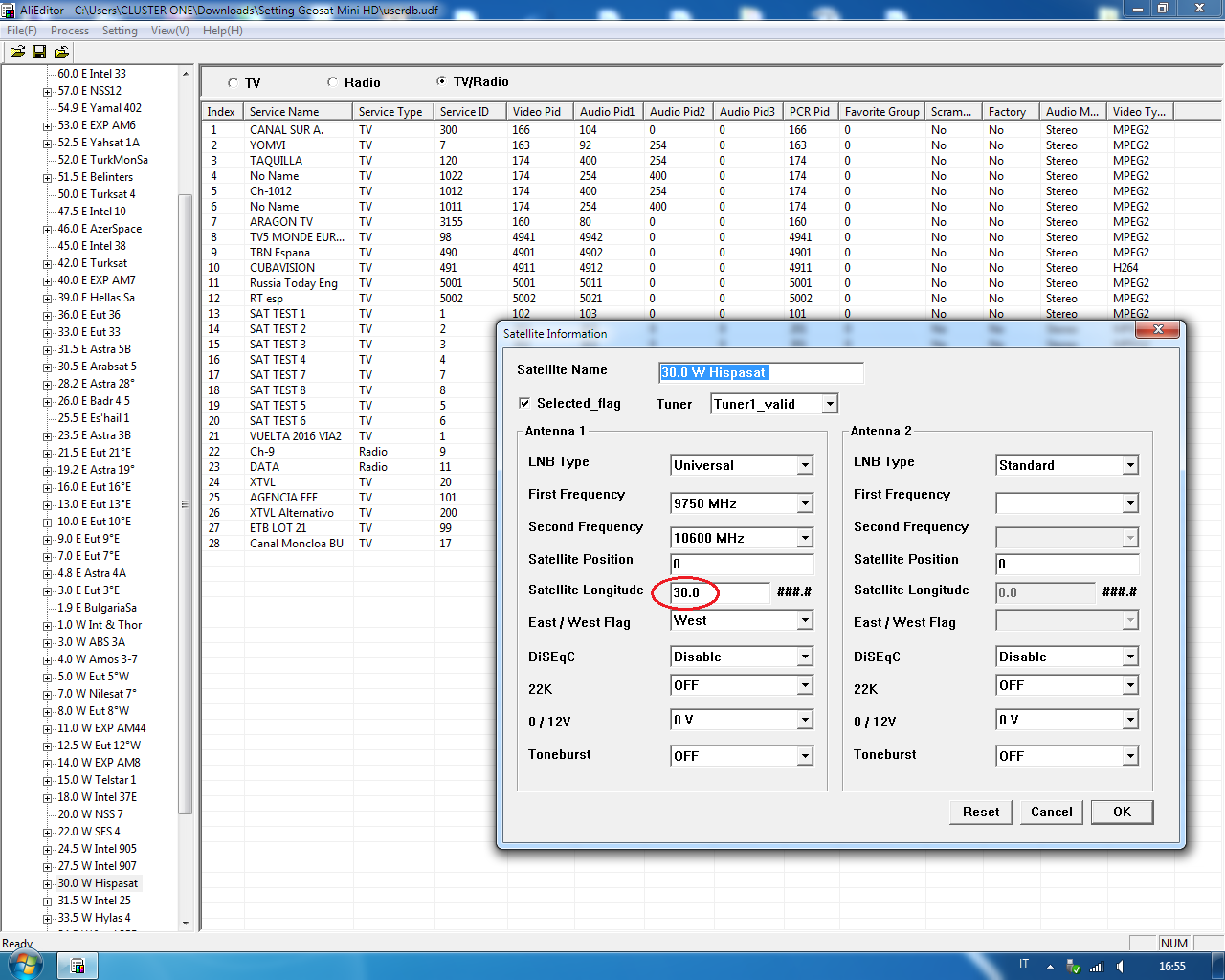Click satellite tree scrollbar up arrow
This screenshot has width=1225, height=980.
coord(186,74)
